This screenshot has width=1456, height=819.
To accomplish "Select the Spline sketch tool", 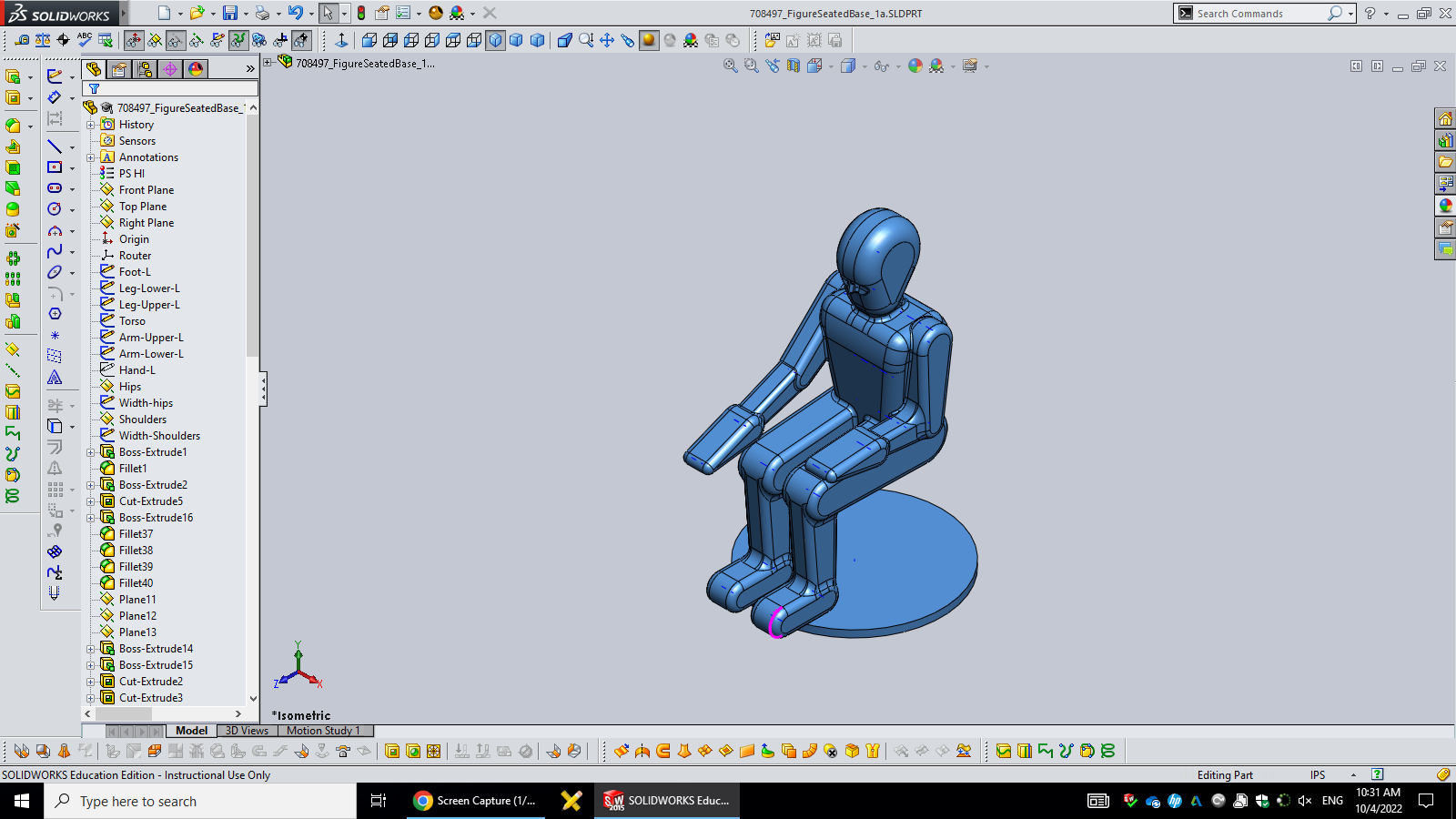I will 55,251.
